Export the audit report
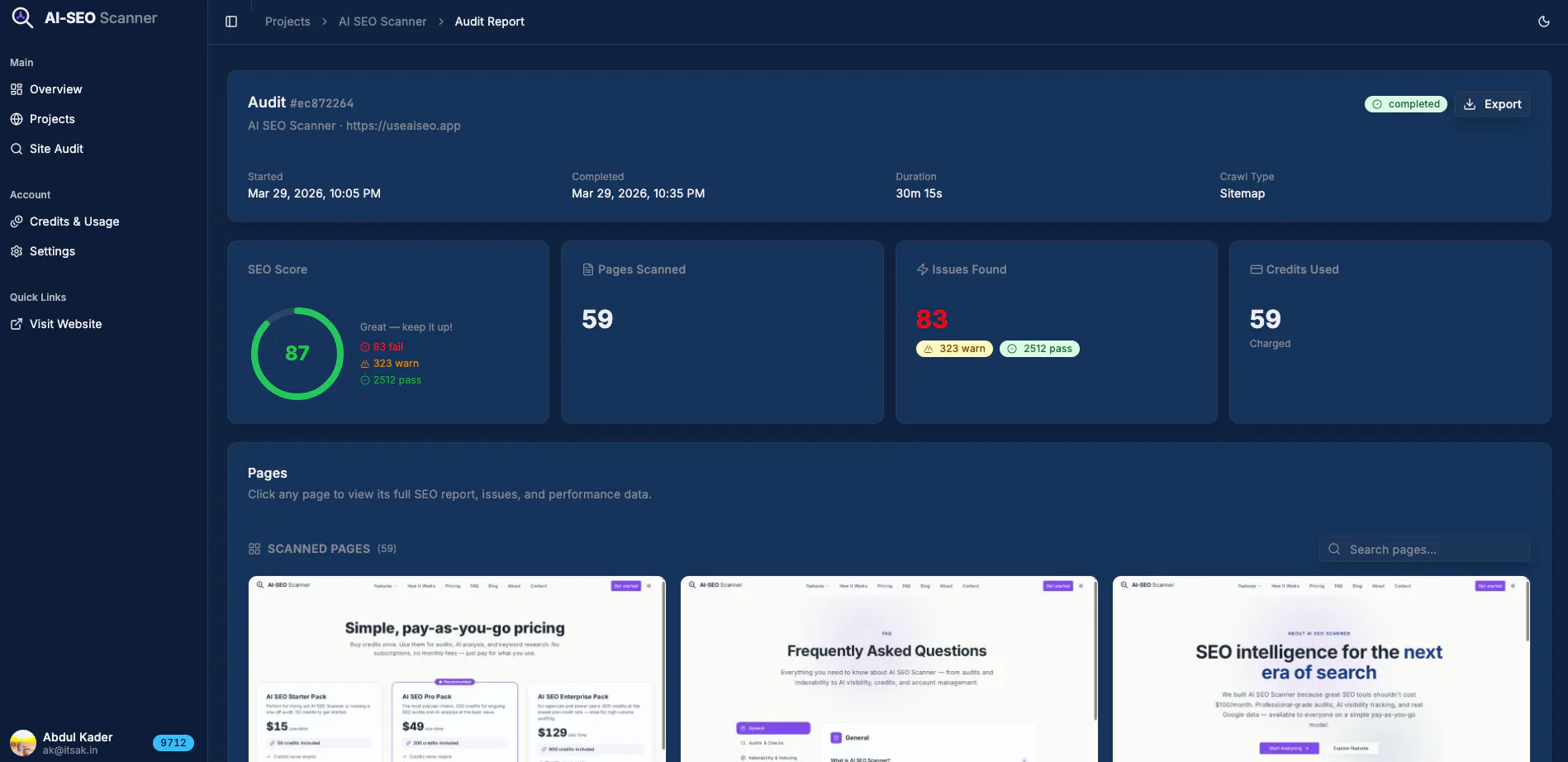 (x=1492, y=104)
